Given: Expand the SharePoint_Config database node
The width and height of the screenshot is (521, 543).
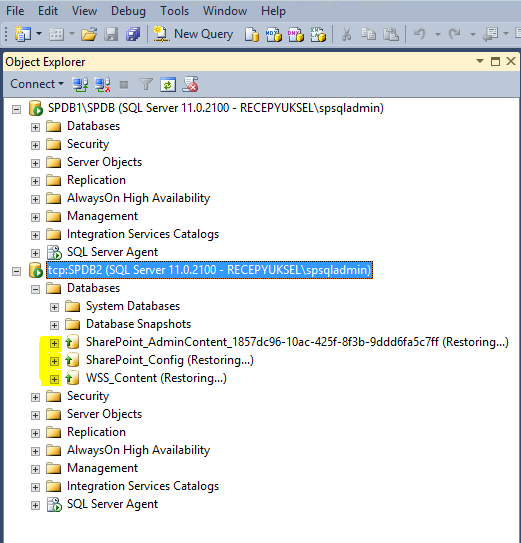Looking at the screenshot, I should click(54, 361).
